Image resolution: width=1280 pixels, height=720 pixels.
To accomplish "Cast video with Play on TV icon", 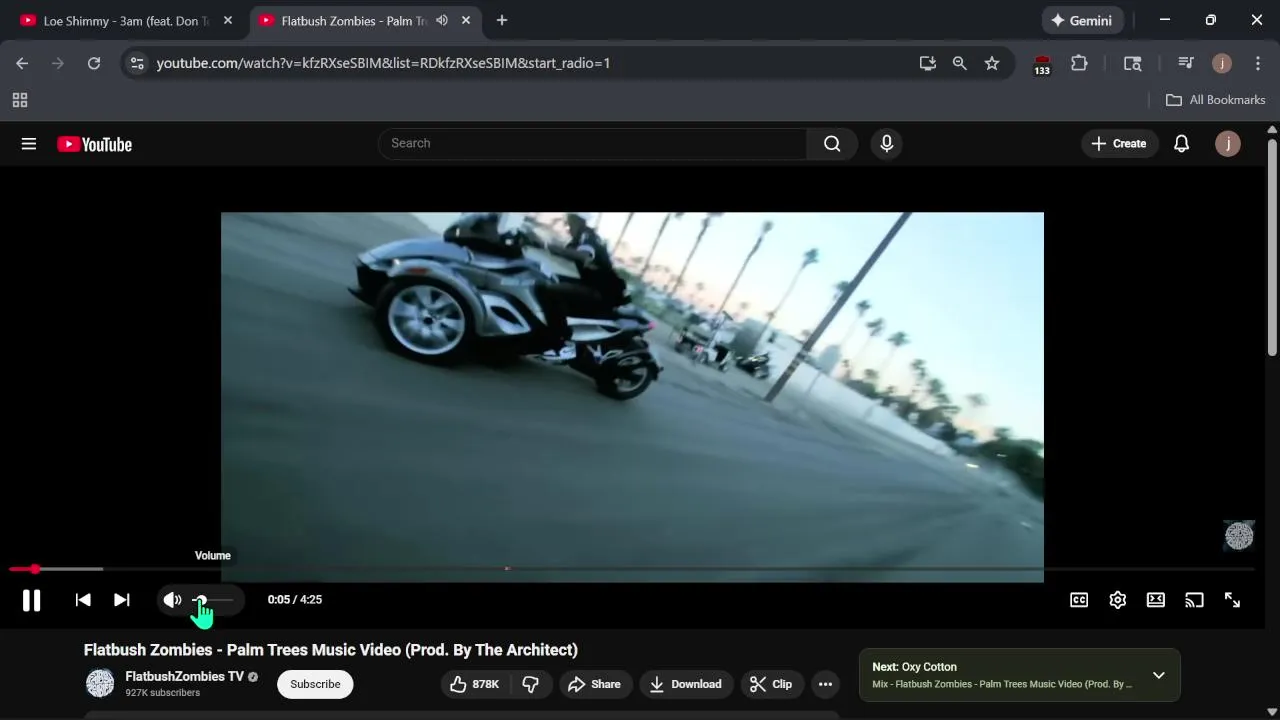I will (x=1194, y=600).
